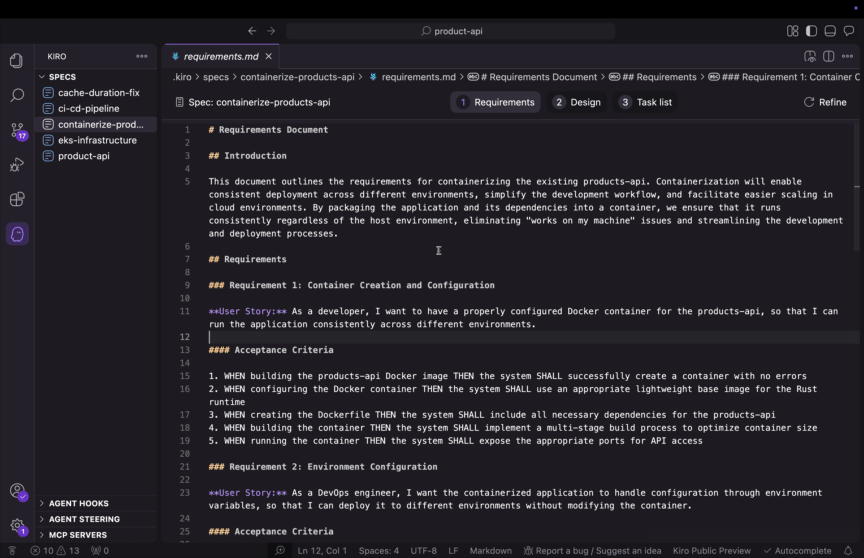Screen dimensions: 864x558
Task: Split the editor right icon
Action: coord(828,56)
